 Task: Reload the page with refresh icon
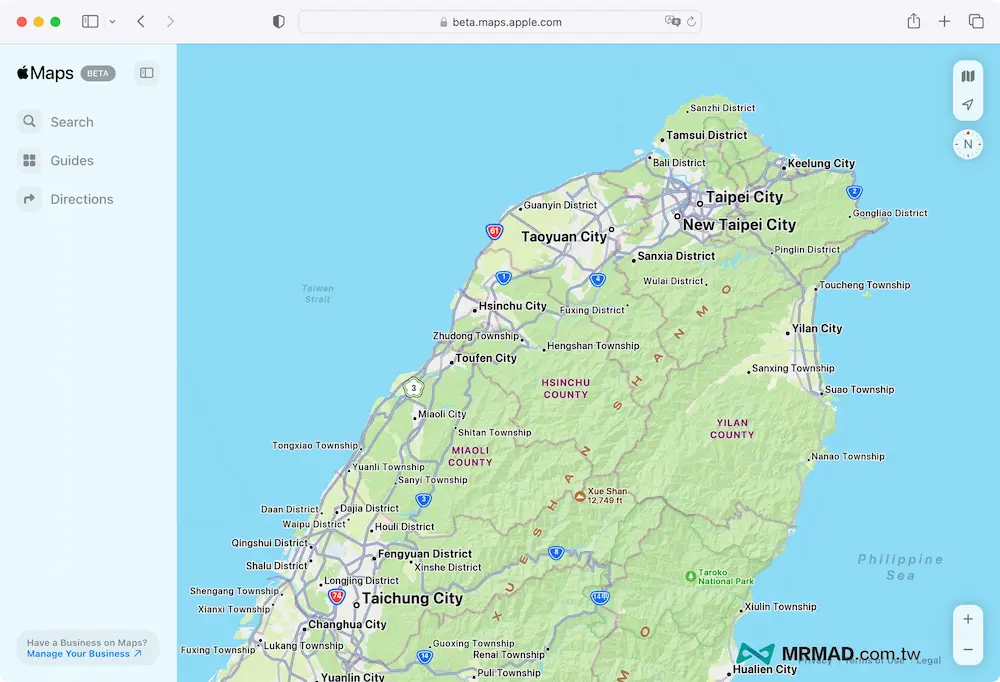[691, 22]
